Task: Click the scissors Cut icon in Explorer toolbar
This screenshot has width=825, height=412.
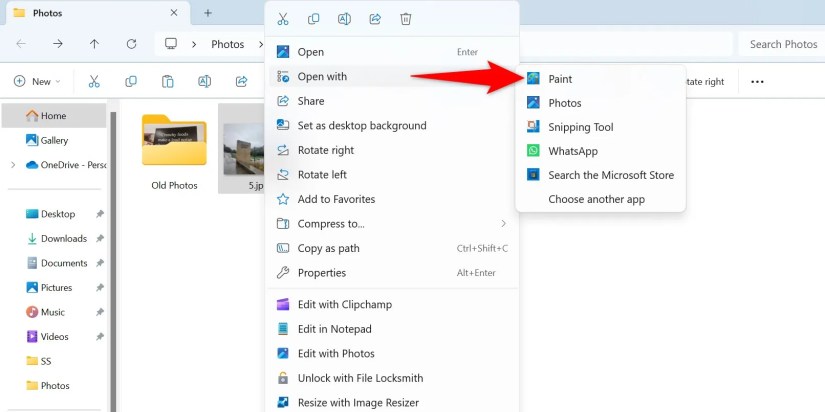Action: 94,82
